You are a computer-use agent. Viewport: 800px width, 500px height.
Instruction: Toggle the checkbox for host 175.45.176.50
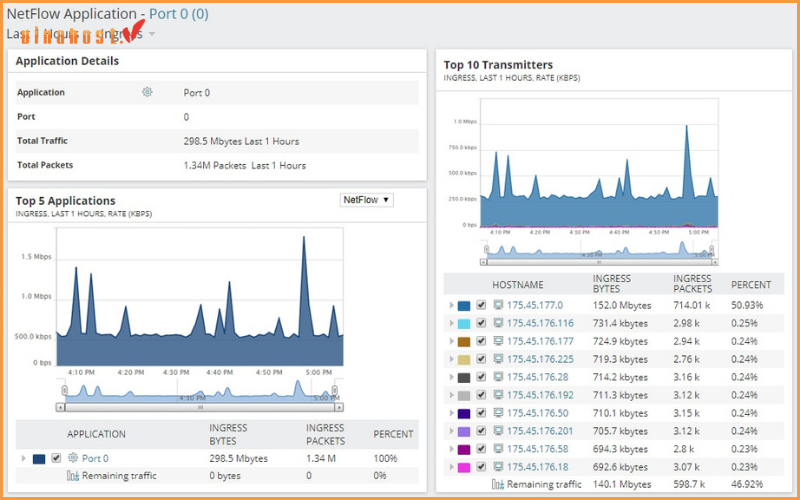click(x=481, y=413)
